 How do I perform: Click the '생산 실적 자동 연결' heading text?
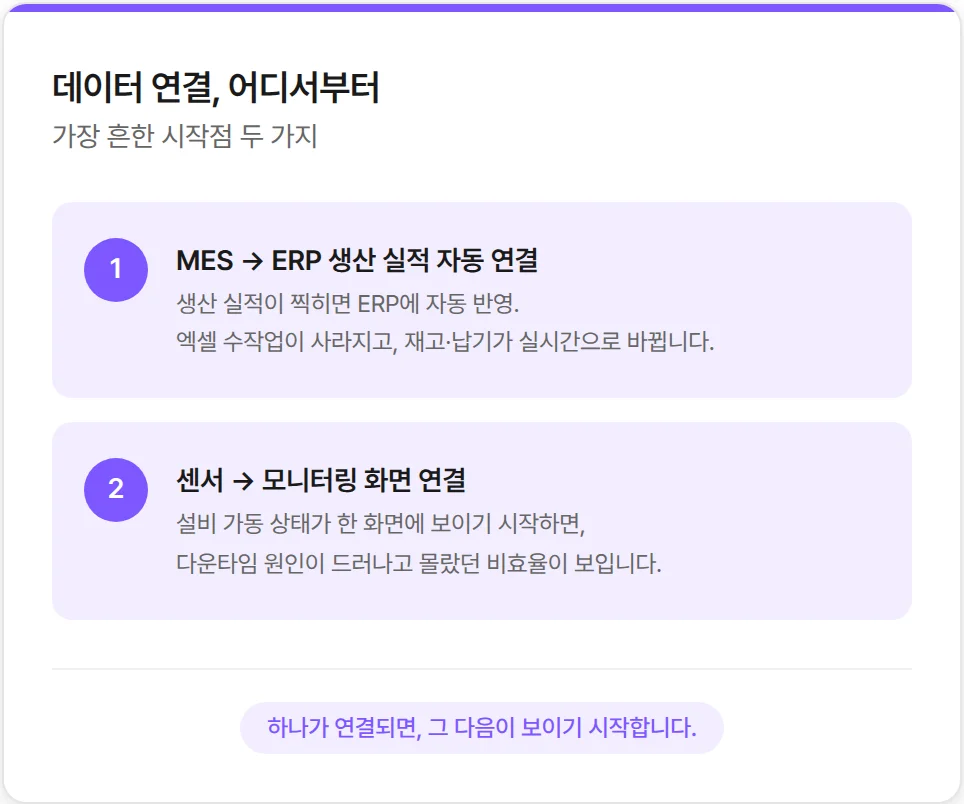(x=433, y=261)
